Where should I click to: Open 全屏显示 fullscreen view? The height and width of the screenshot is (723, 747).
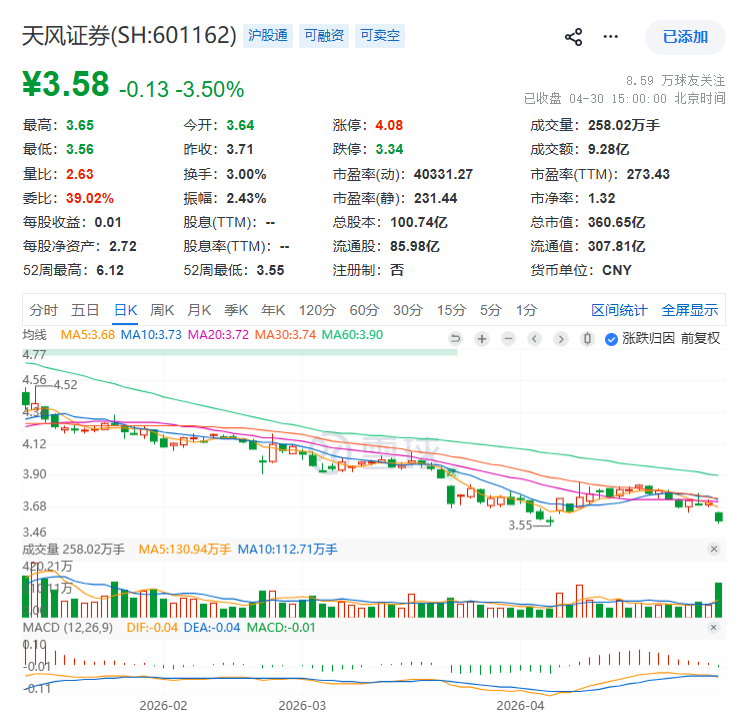tap(690, 311)
